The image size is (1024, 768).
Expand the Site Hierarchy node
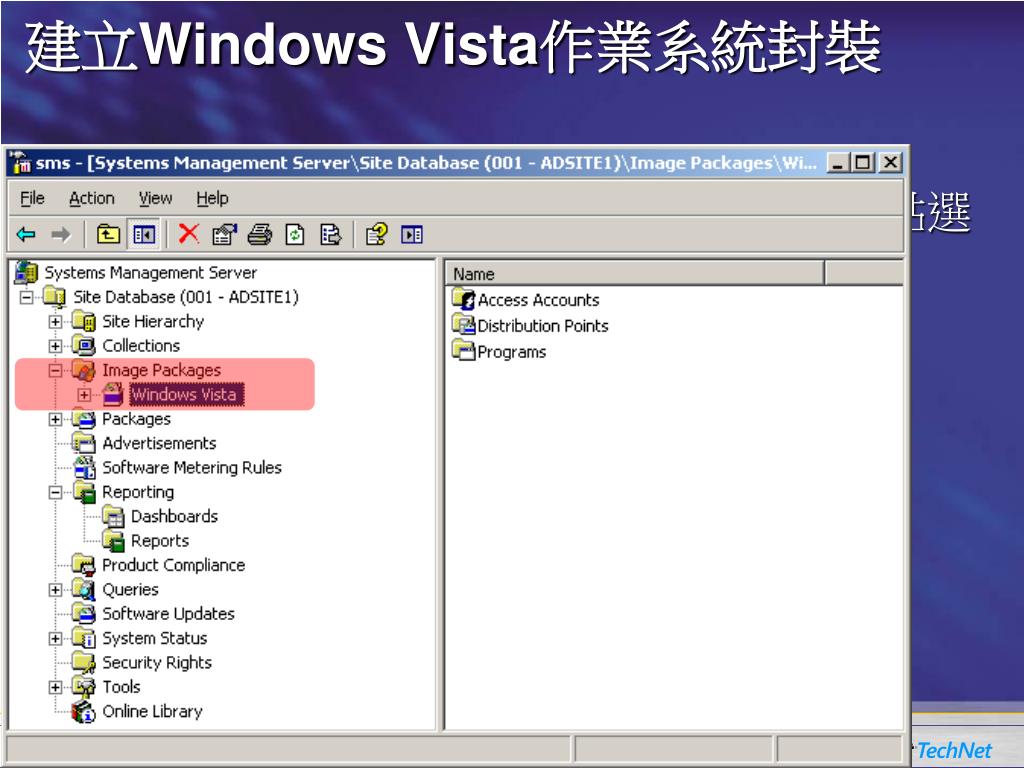coord(56,322)
